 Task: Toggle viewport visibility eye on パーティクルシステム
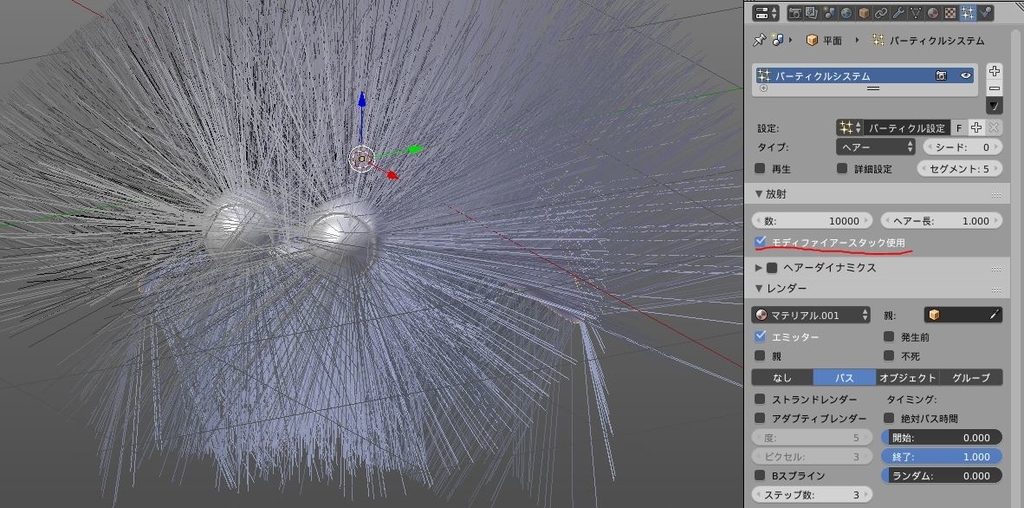coord(967,76)
